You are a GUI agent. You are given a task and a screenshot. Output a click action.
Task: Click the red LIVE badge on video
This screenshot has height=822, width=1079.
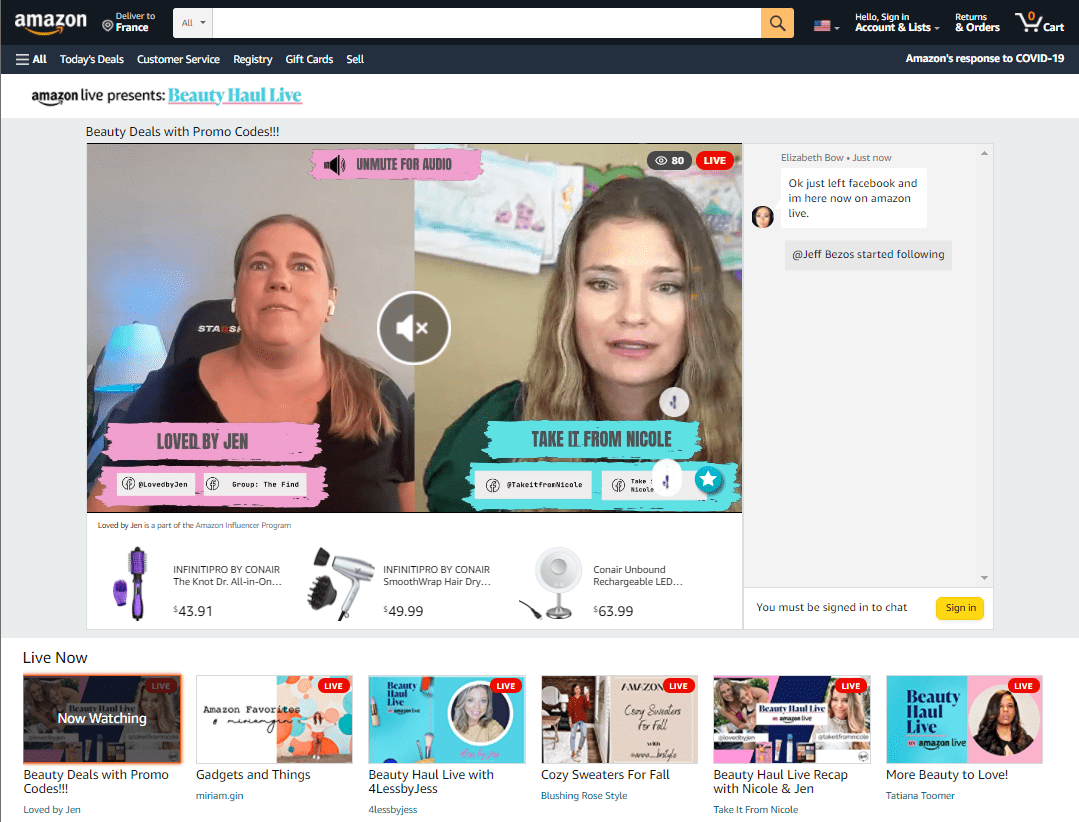714,160
